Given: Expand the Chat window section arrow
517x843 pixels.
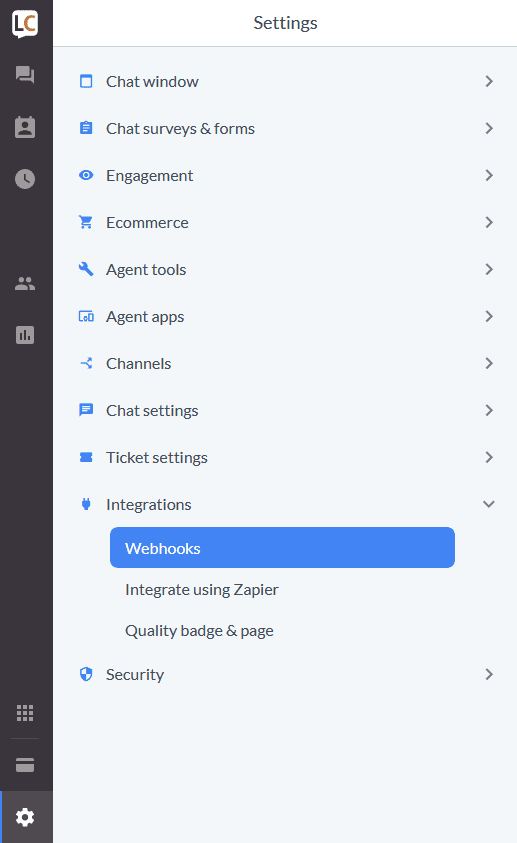Looking at the screenshot, I should click(489, 81).
